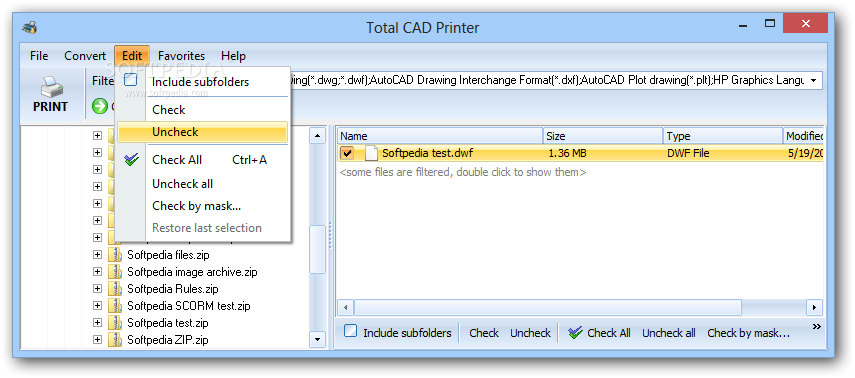Sort file list by Modified column
The height and width of the screenshot is (378, 855).
804,136
